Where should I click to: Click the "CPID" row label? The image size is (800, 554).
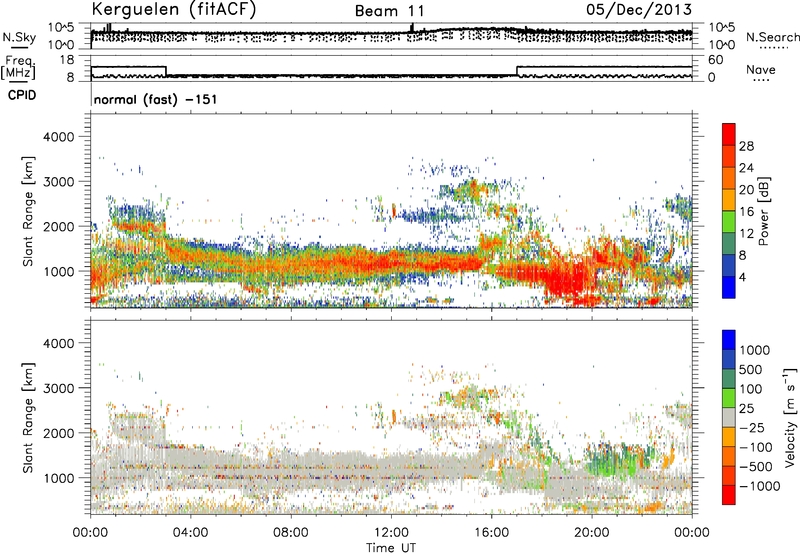point(22,95)
